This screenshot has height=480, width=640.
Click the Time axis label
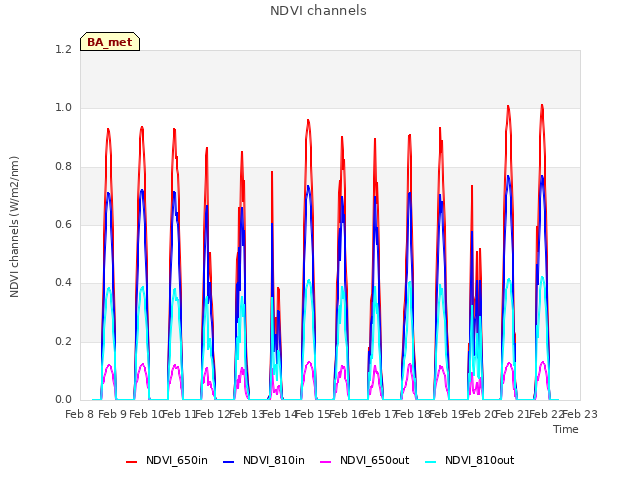click(x=566, y=429)
